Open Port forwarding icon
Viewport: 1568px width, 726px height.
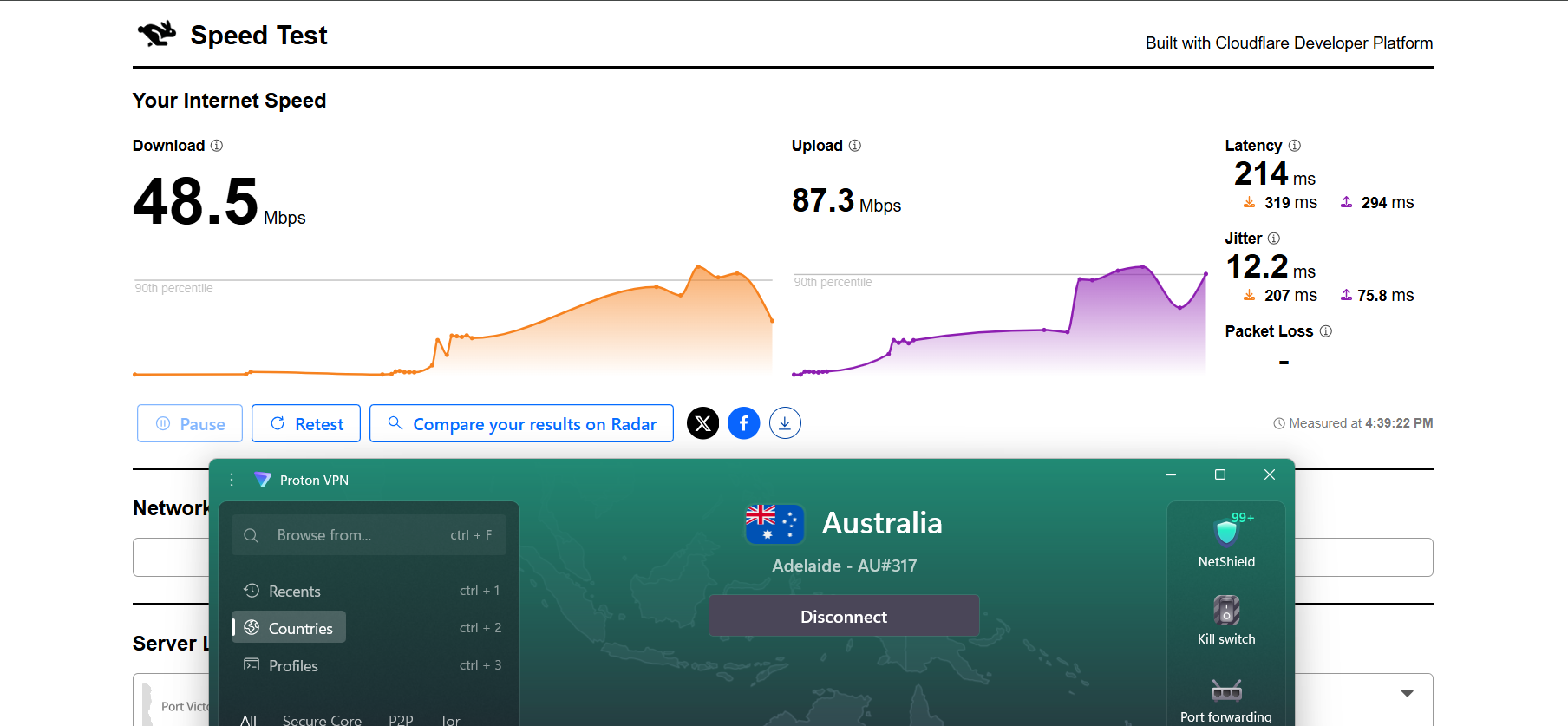1226,690
